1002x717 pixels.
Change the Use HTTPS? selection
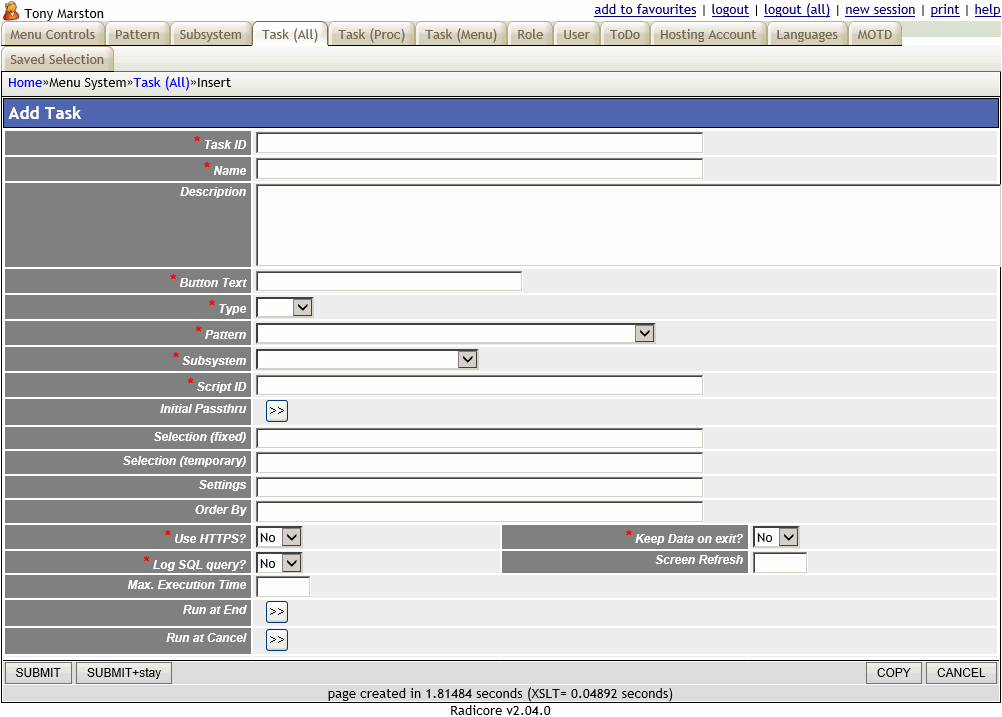point(279,538)
